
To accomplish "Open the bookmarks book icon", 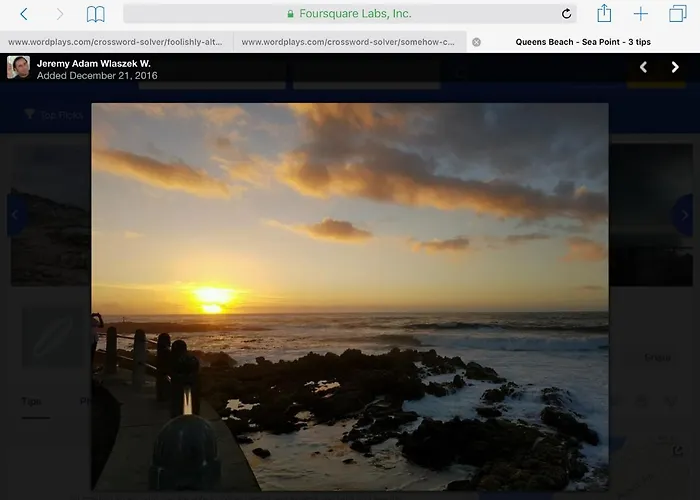I will (x=96, y=14).
